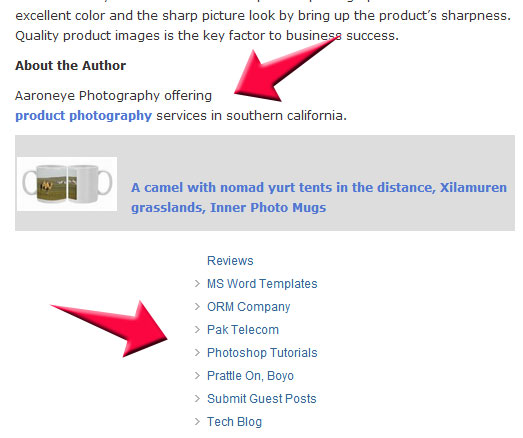Click the chevron beside Submit Guest Posts
The width and height of the screenshot is (523, 438).
[x=197, y=399]
